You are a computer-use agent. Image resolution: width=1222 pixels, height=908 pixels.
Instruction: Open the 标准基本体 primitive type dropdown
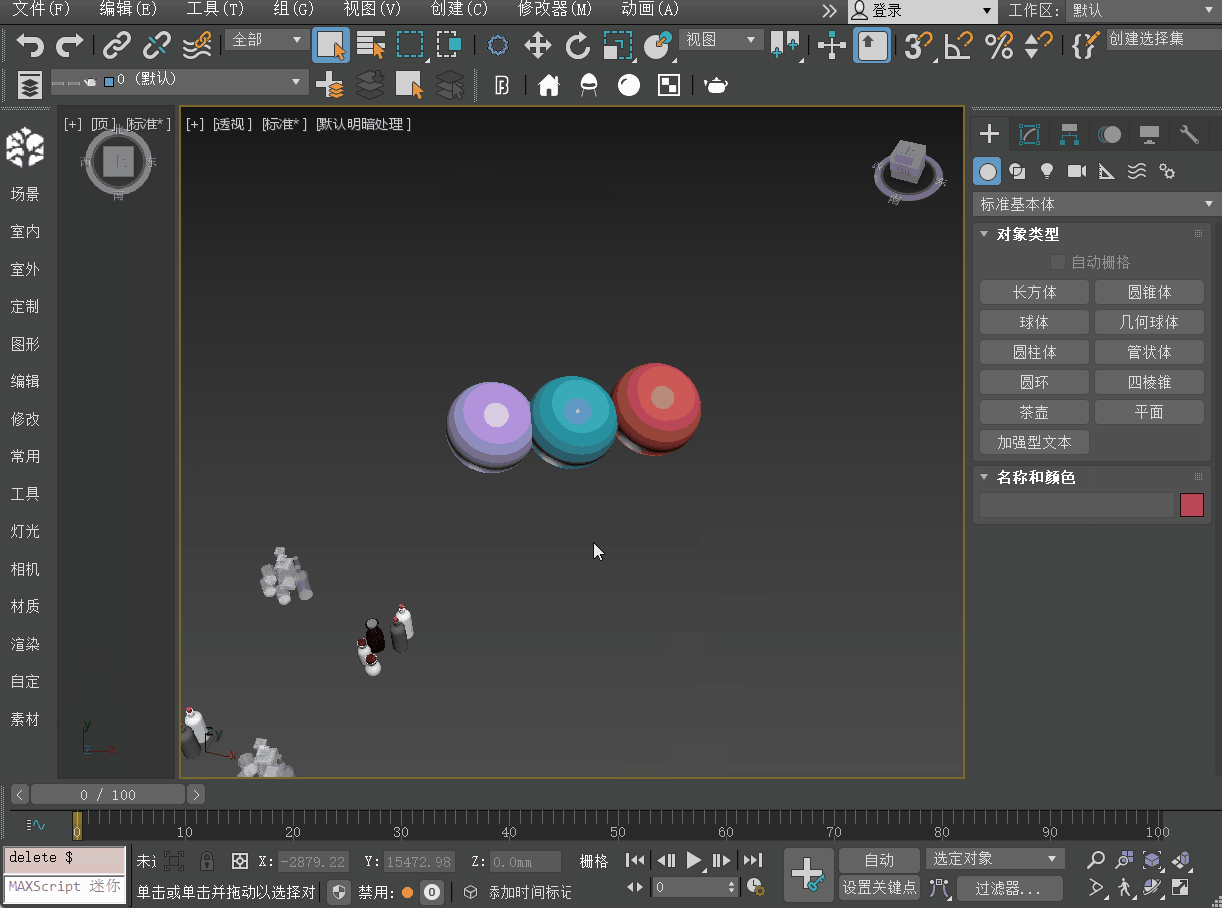1096,204
